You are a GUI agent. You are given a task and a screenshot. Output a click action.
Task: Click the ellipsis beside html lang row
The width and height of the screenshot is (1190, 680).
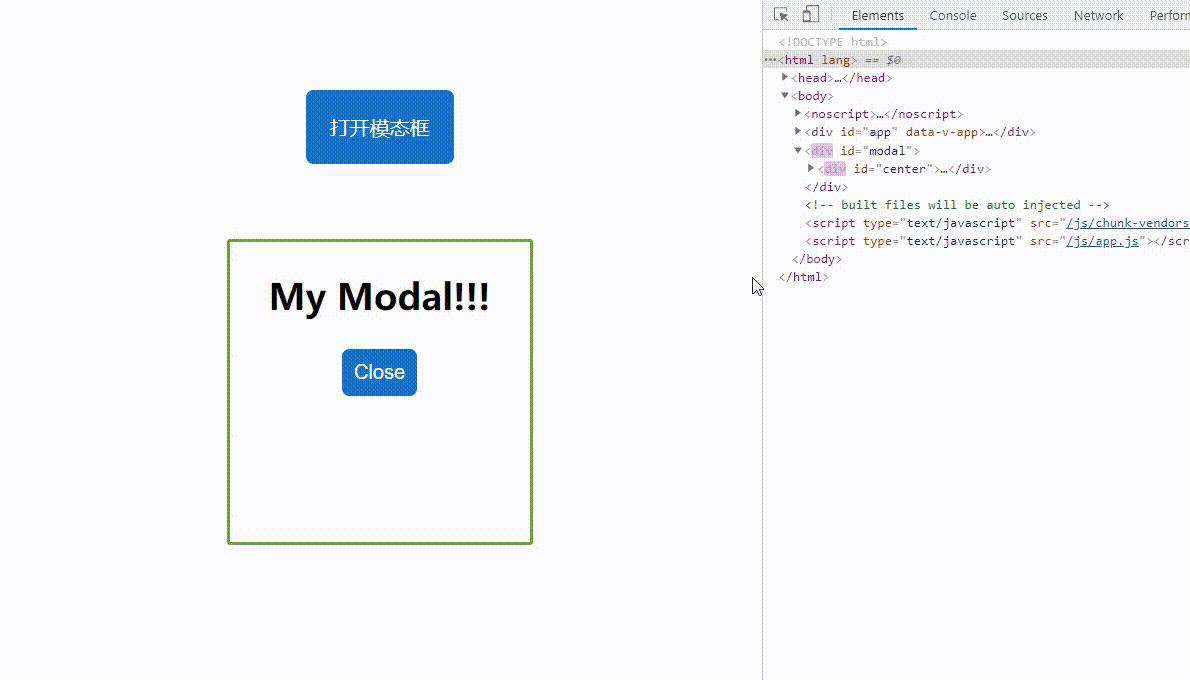pyautogui.click(x=770, y=59)
